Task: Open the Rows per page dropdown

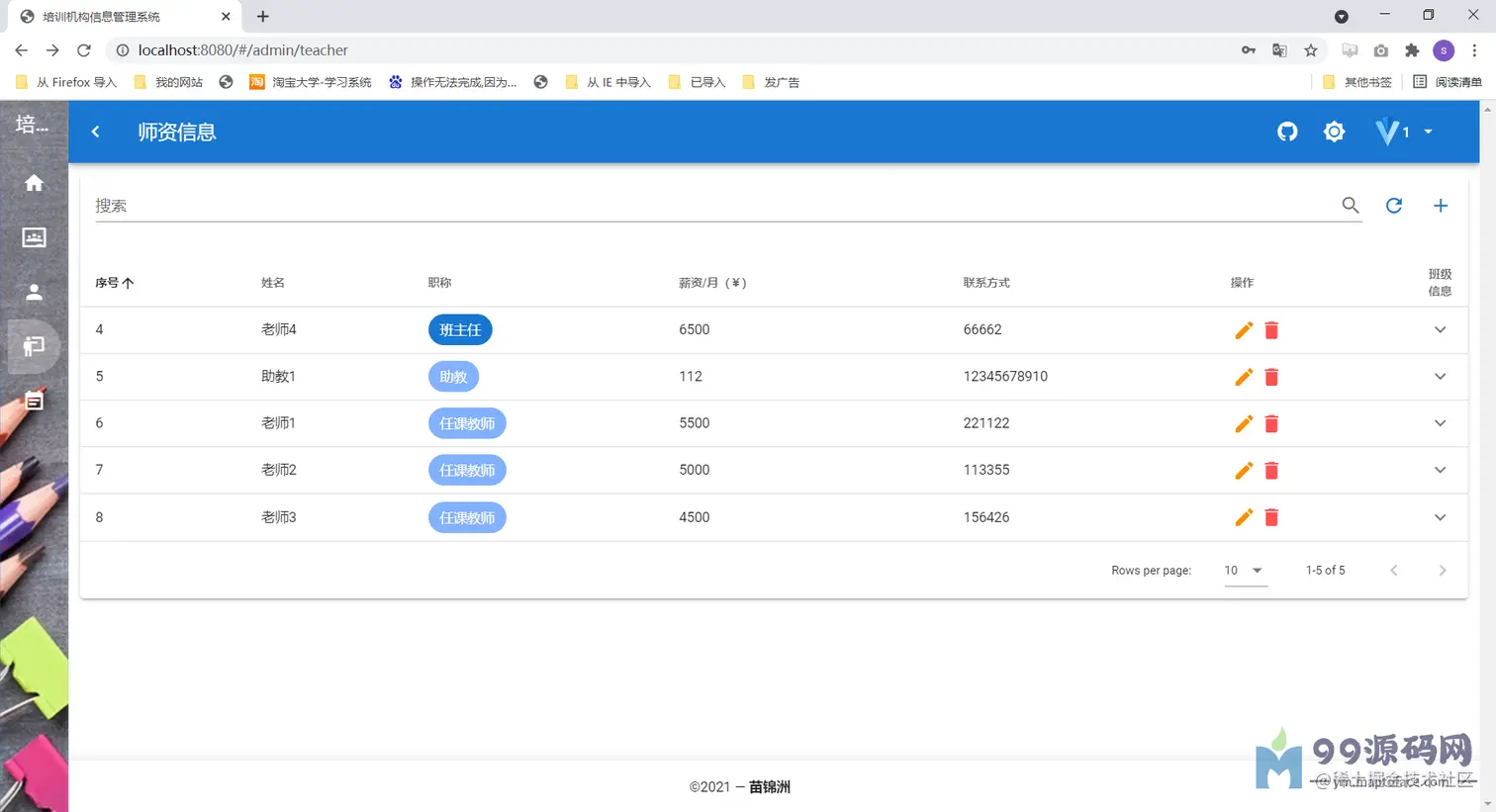Action: [x=1246, y=571]
